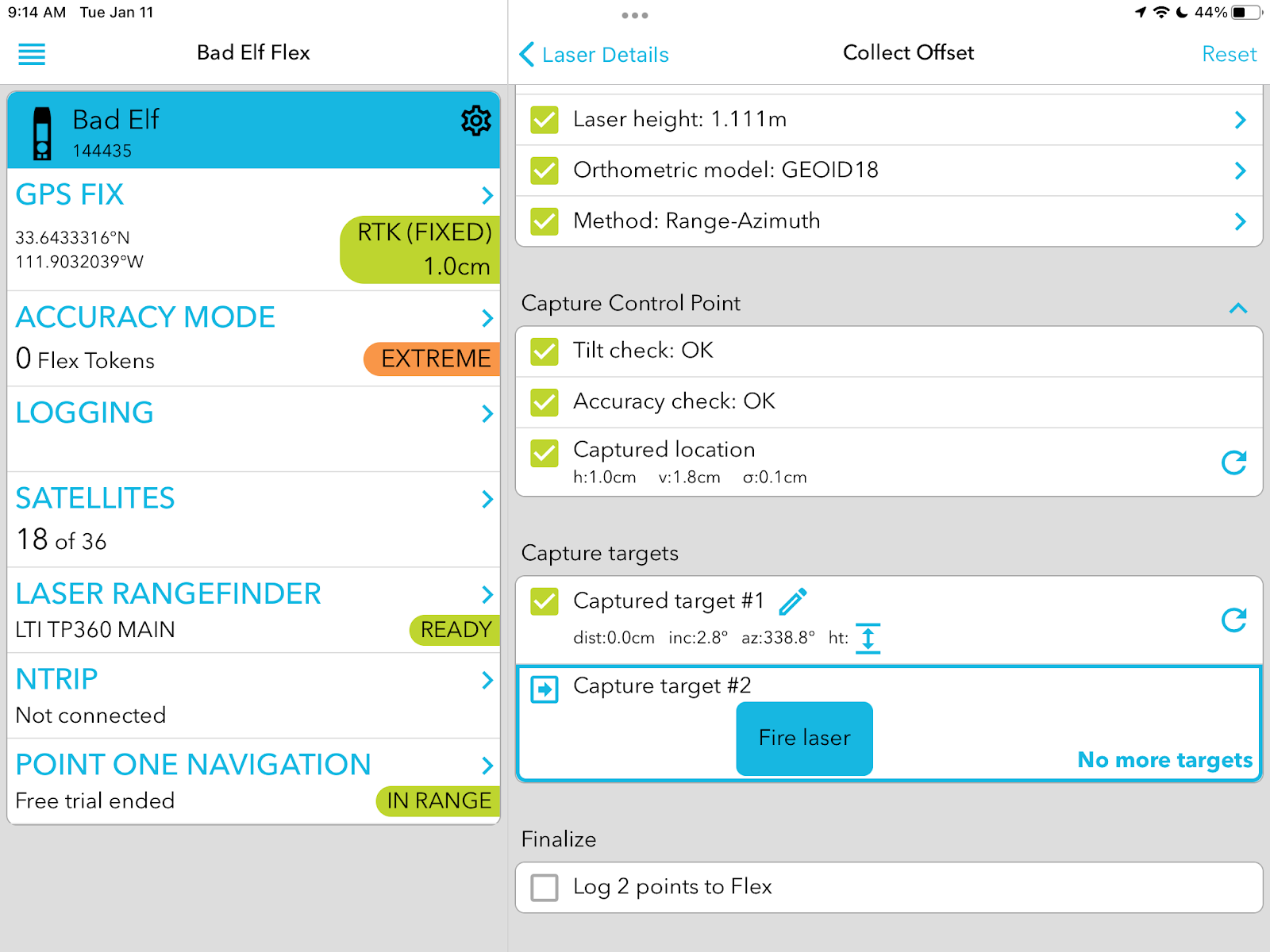Open the GPS FIX section
Screen dimensions: 1270x952
pos(254,229)
